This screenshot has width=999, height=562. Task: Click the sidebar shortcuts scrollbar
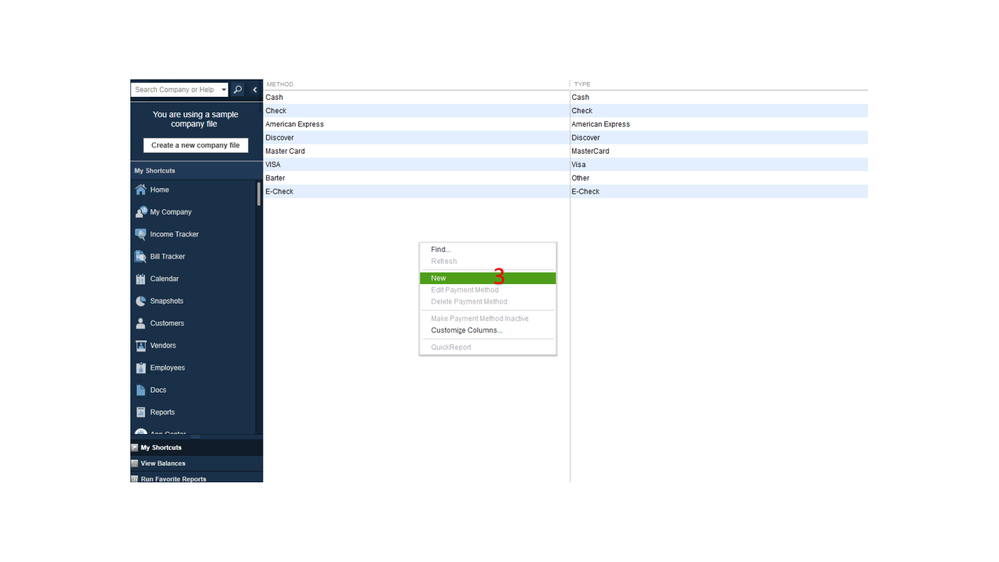(x=259, y=194)
